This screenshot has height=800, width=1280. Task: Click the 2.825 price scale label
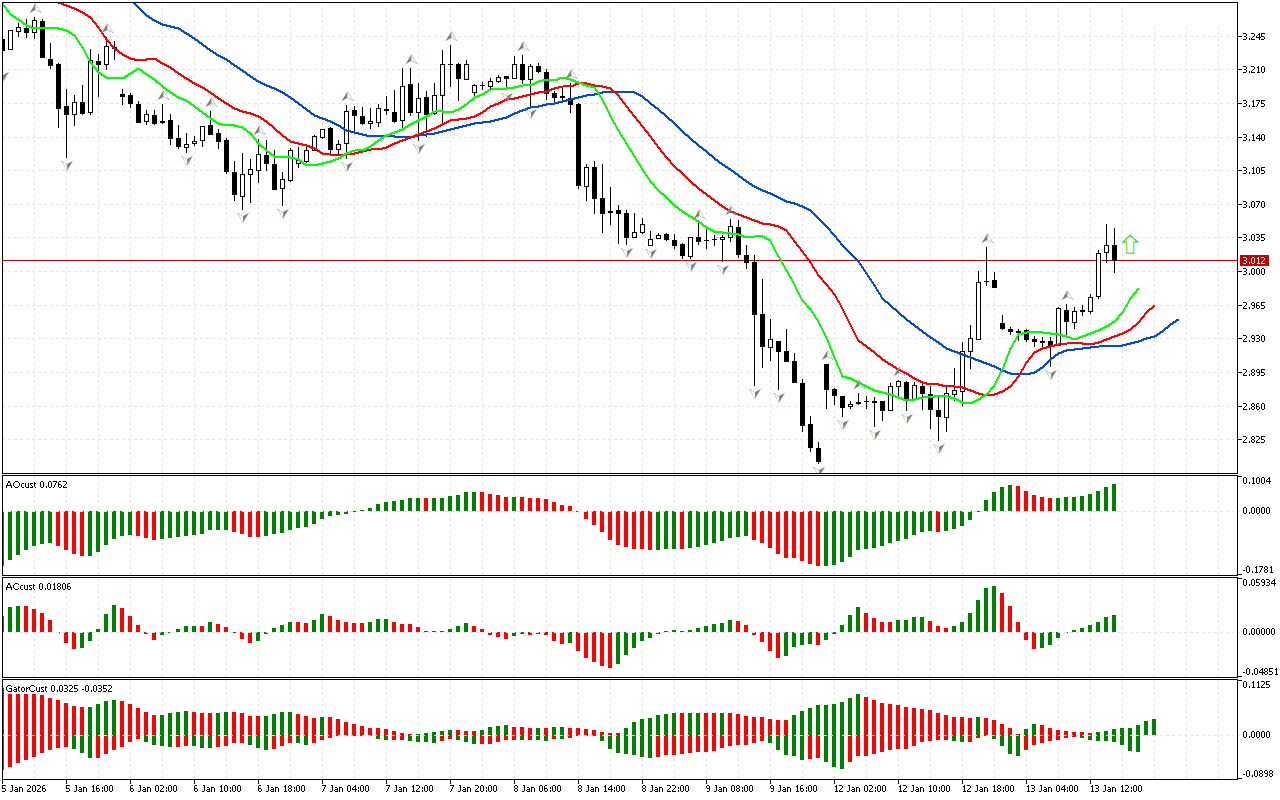click(1254, 440)
